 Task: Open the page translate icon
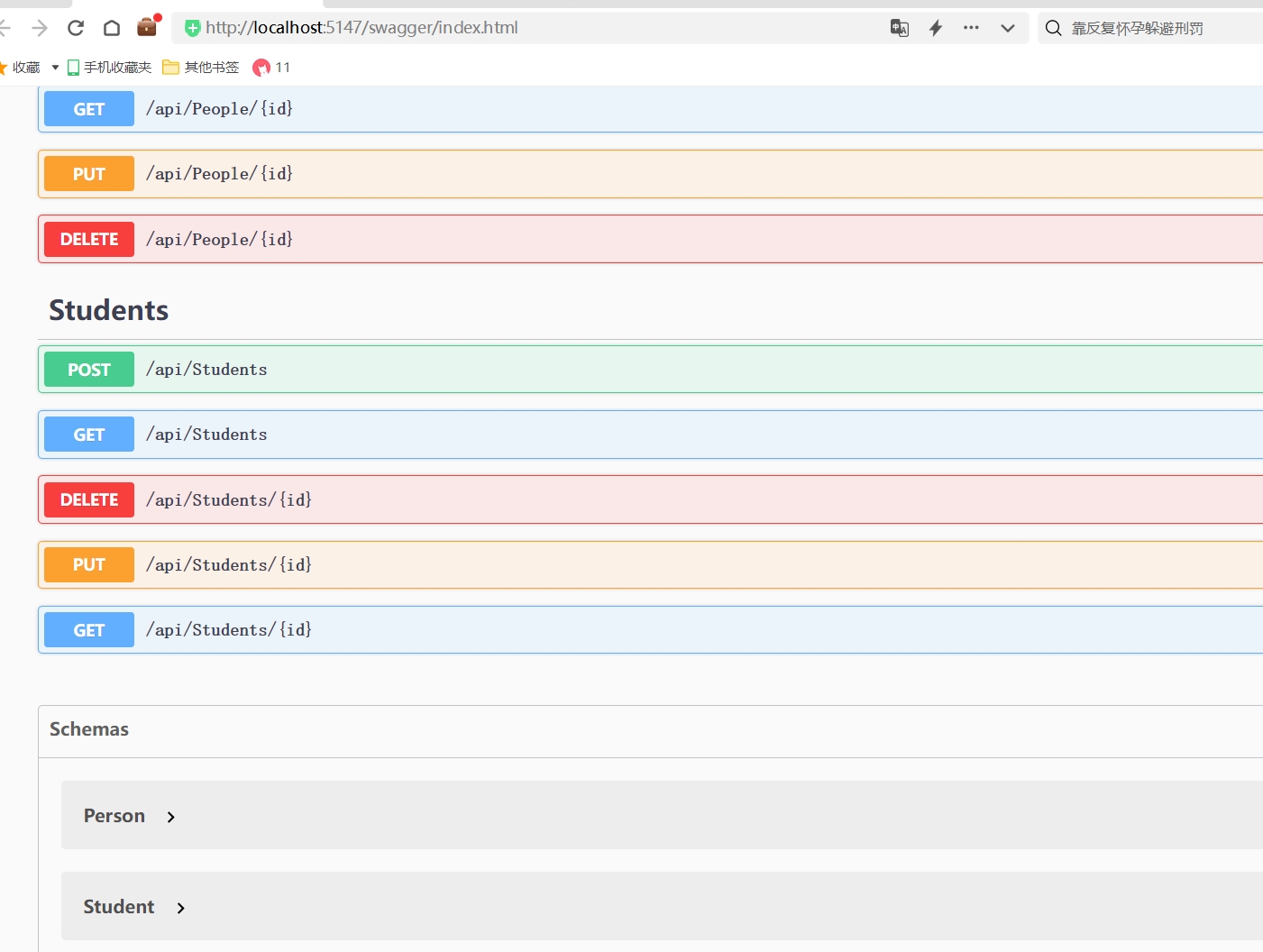[900, 28]
